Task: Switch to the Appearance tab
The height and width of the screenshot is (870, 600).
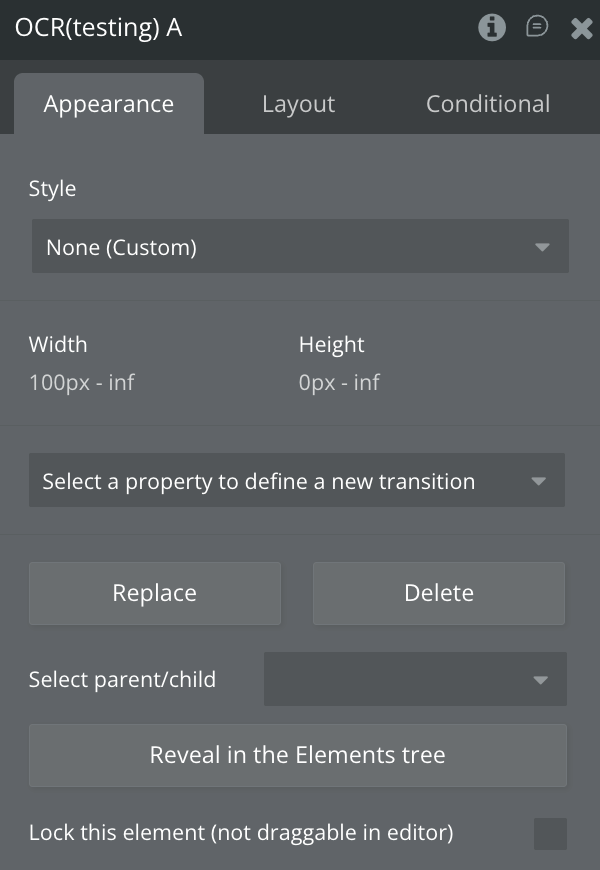Action: point(109,104)
